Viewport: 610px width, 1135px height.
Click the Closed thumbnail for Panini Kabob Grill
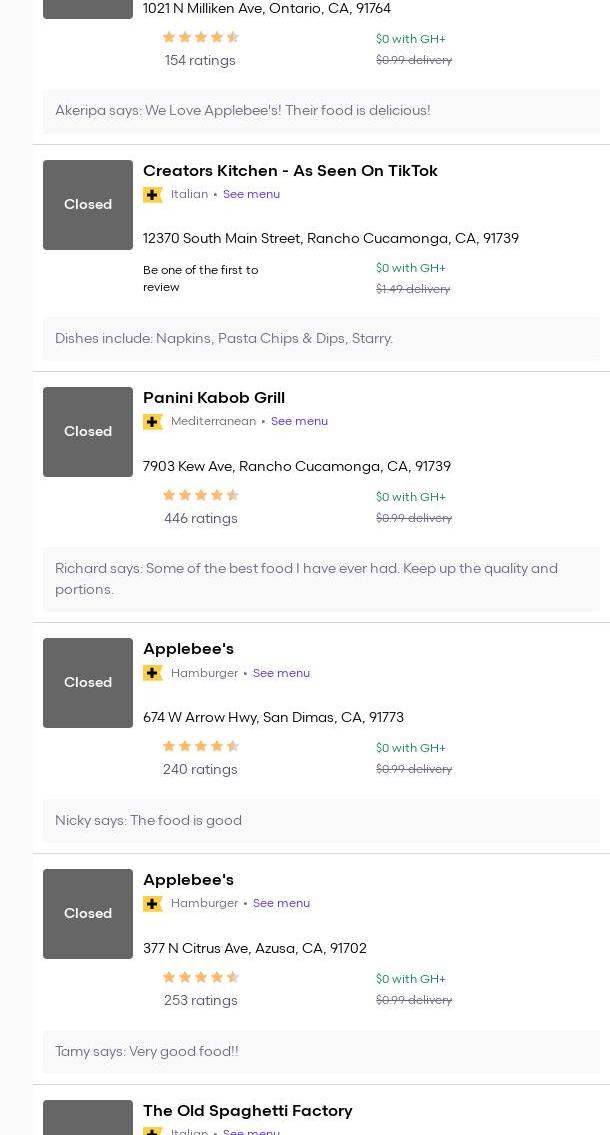[x=88, y=432]
